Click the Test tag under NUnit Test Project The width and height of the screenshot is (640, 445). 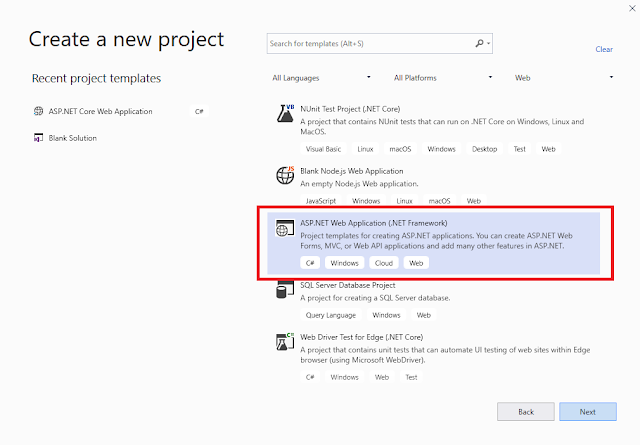point(520,149)
